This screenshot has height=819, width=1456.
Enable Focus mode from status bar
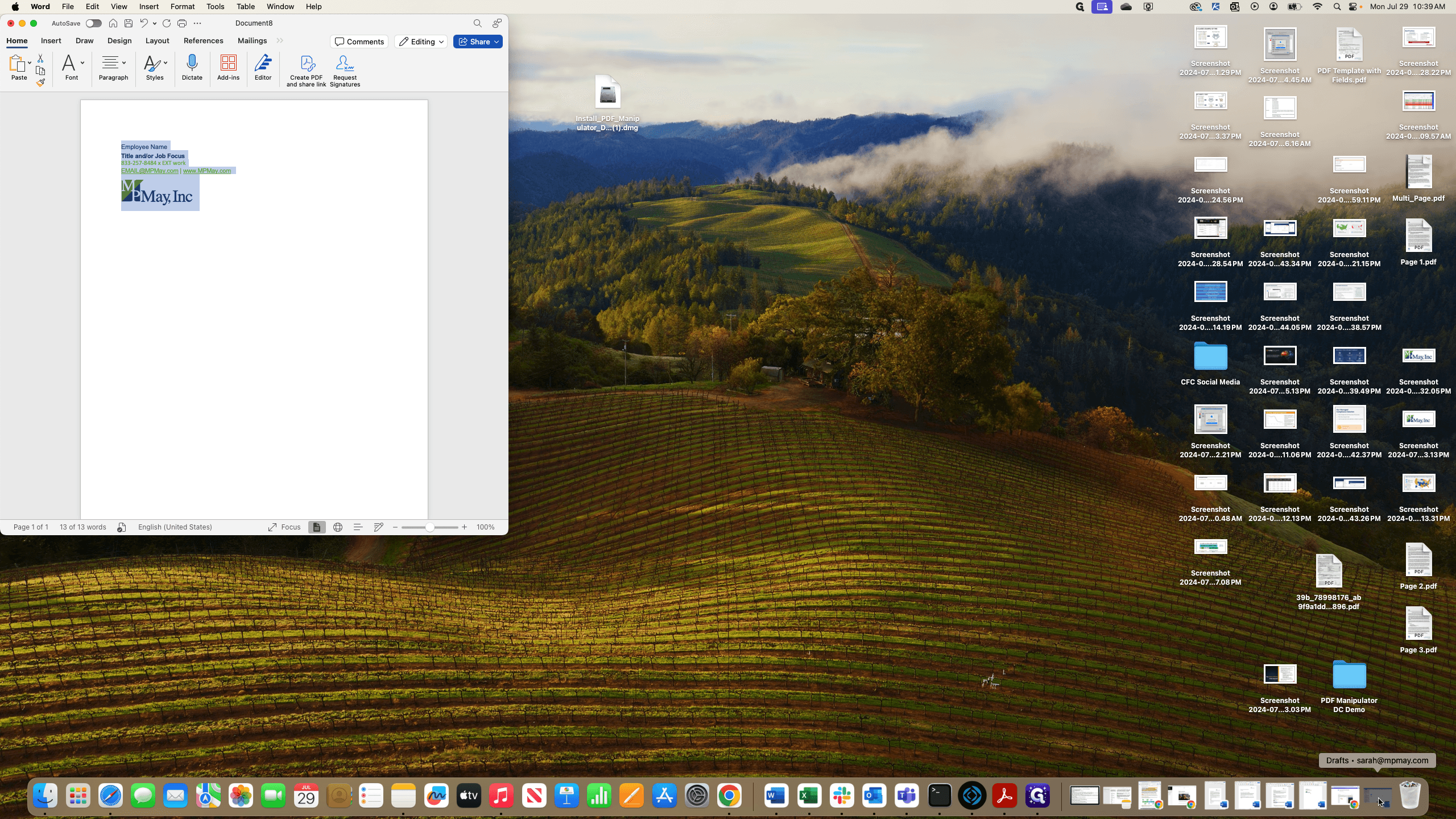(x=284, y=527)
